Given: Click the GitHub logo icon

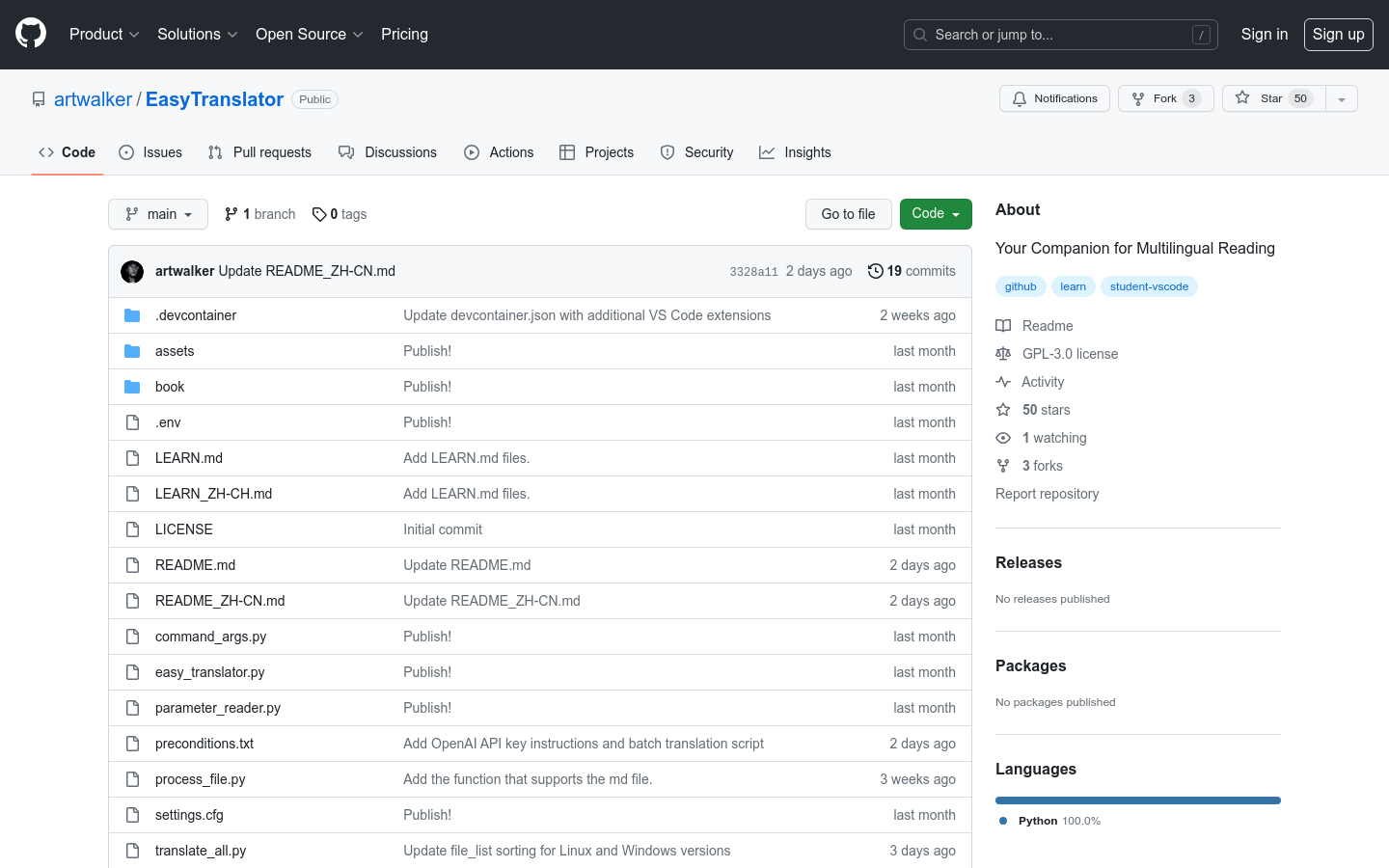Looking at the screenshot, I should pos(31,34).
